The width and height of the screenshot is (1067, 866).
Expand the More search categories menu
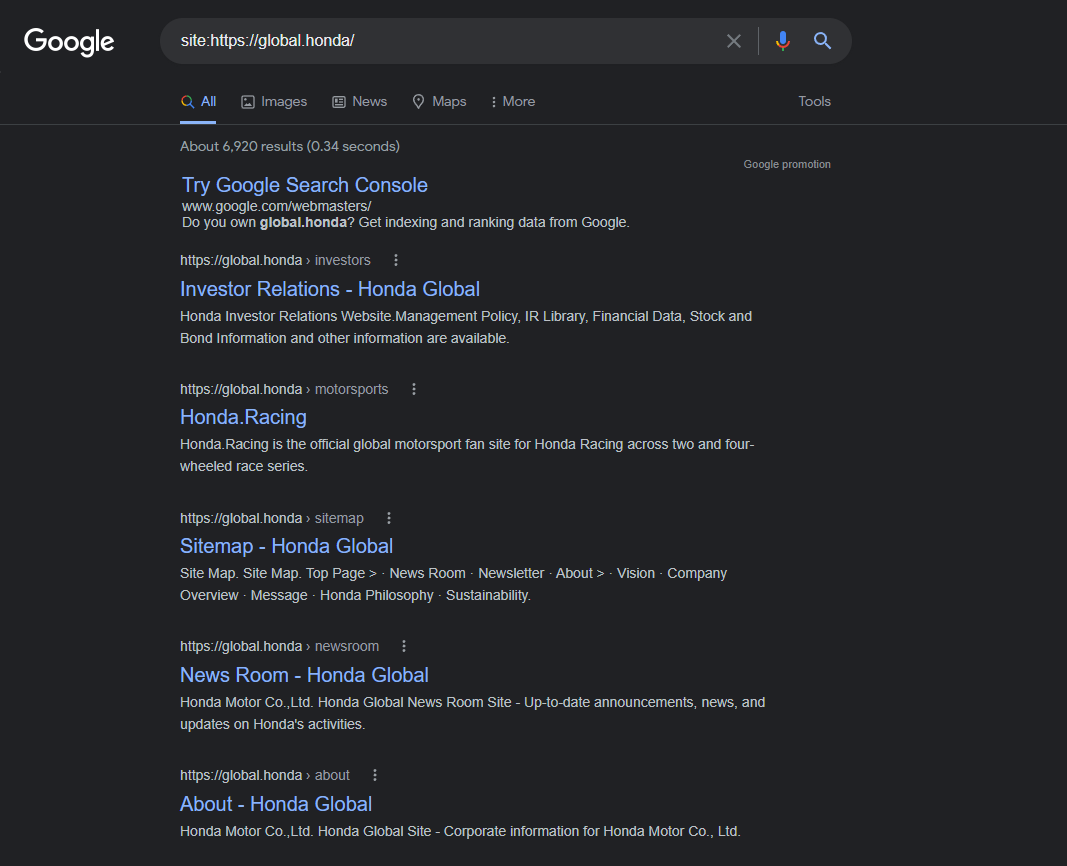(512, 101)
